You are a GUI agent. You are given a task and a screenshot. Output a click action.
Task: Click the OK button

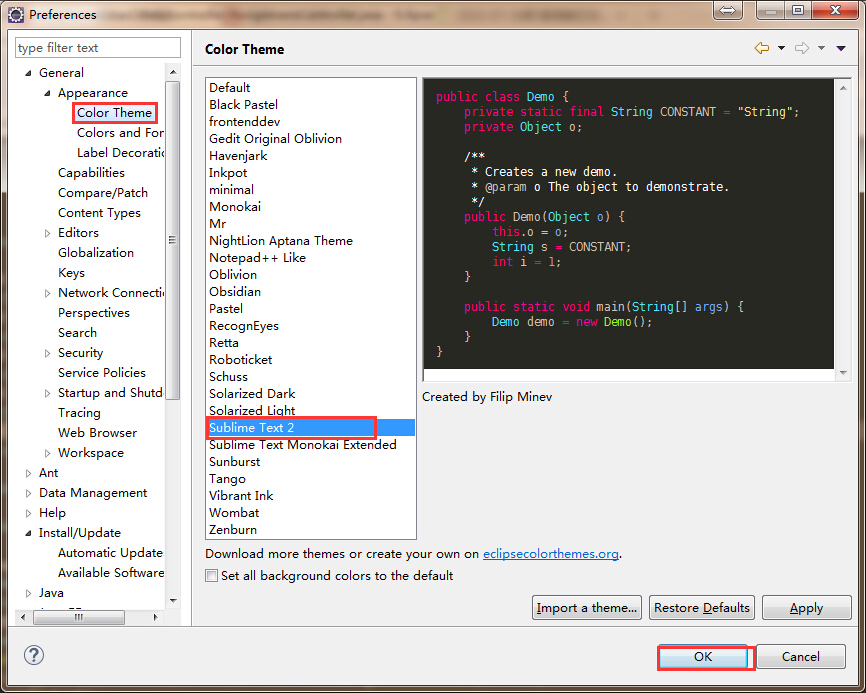tap(703, 657)
